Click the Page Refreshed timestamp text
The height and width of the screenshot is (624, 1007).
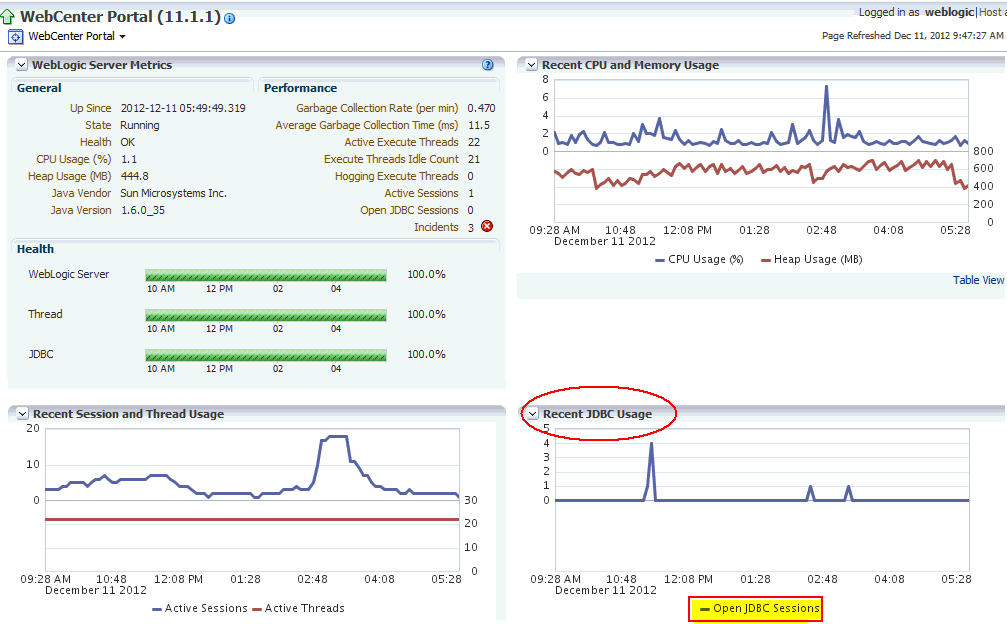pyautogui.click(x=913, y=35)
